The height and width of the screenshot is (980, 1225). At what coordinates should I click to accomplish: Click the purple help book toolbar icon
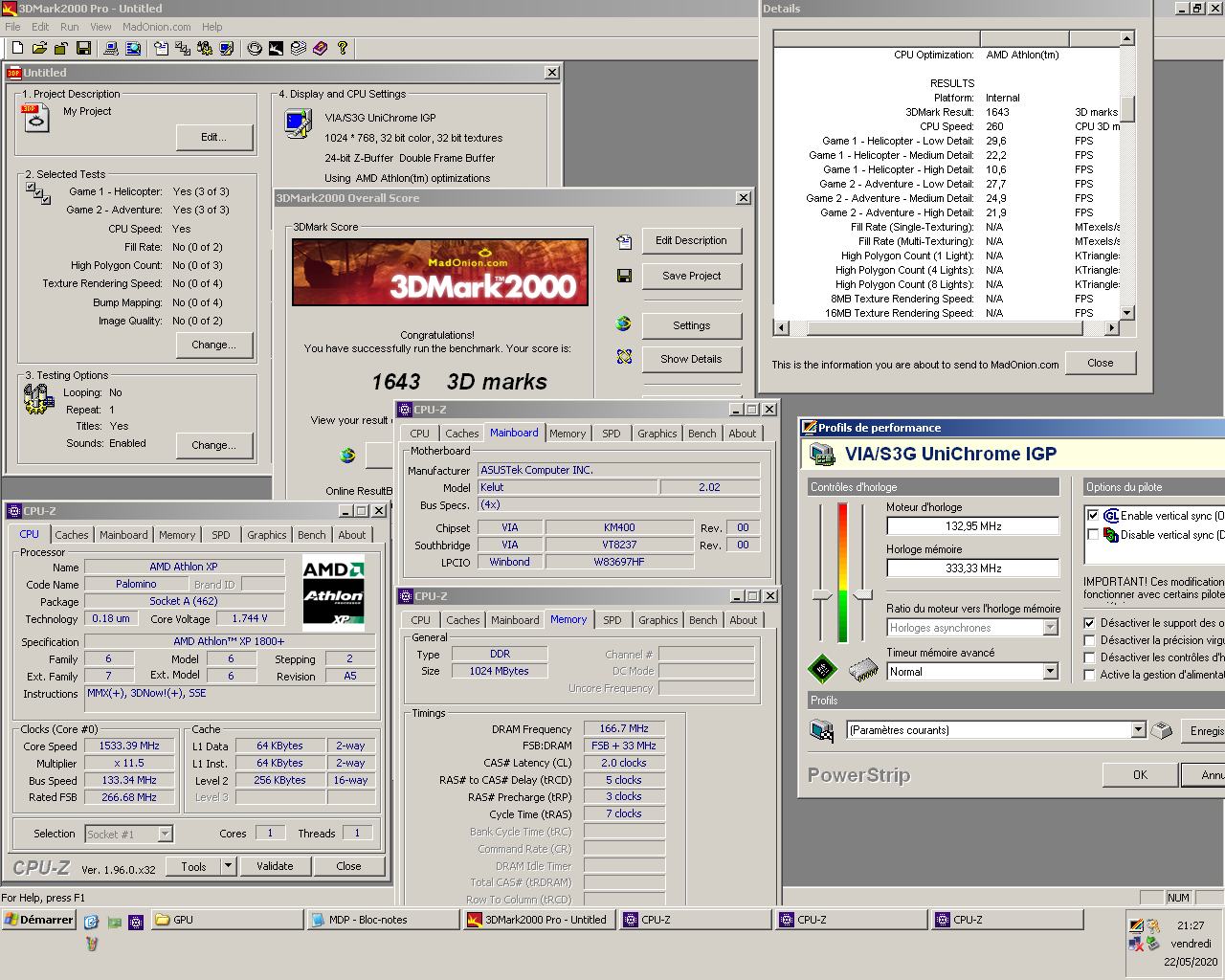point(321,48)
